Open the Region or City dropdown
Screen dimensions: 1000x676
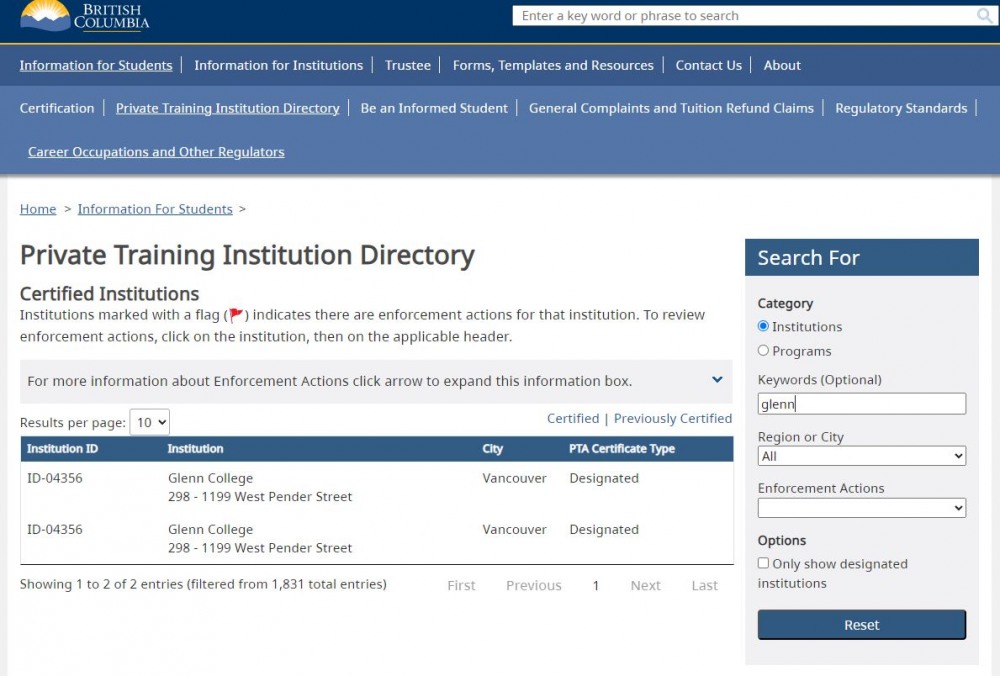[861, 456]
